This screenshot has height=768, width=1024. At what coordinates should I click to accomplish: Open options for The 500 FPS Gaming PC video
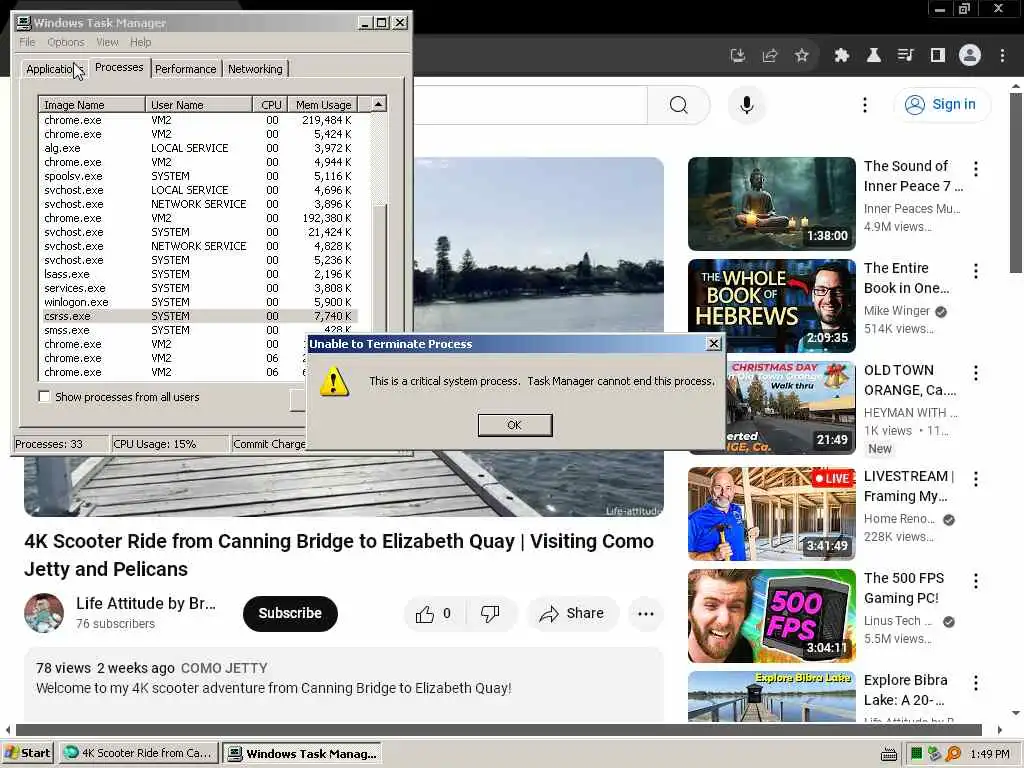coord(976,581)
